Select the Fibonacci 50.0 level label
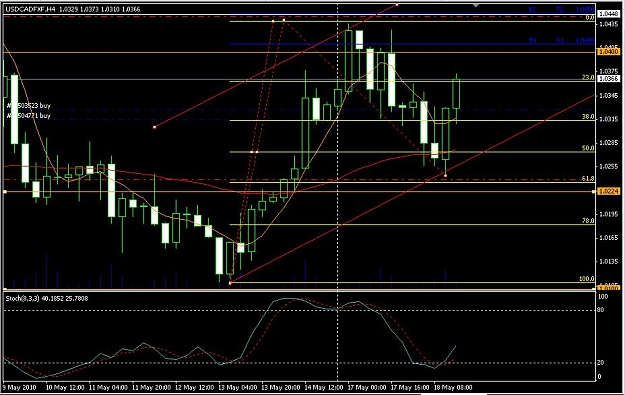Screen dimensions: 625x395 (x=588, y=148)
